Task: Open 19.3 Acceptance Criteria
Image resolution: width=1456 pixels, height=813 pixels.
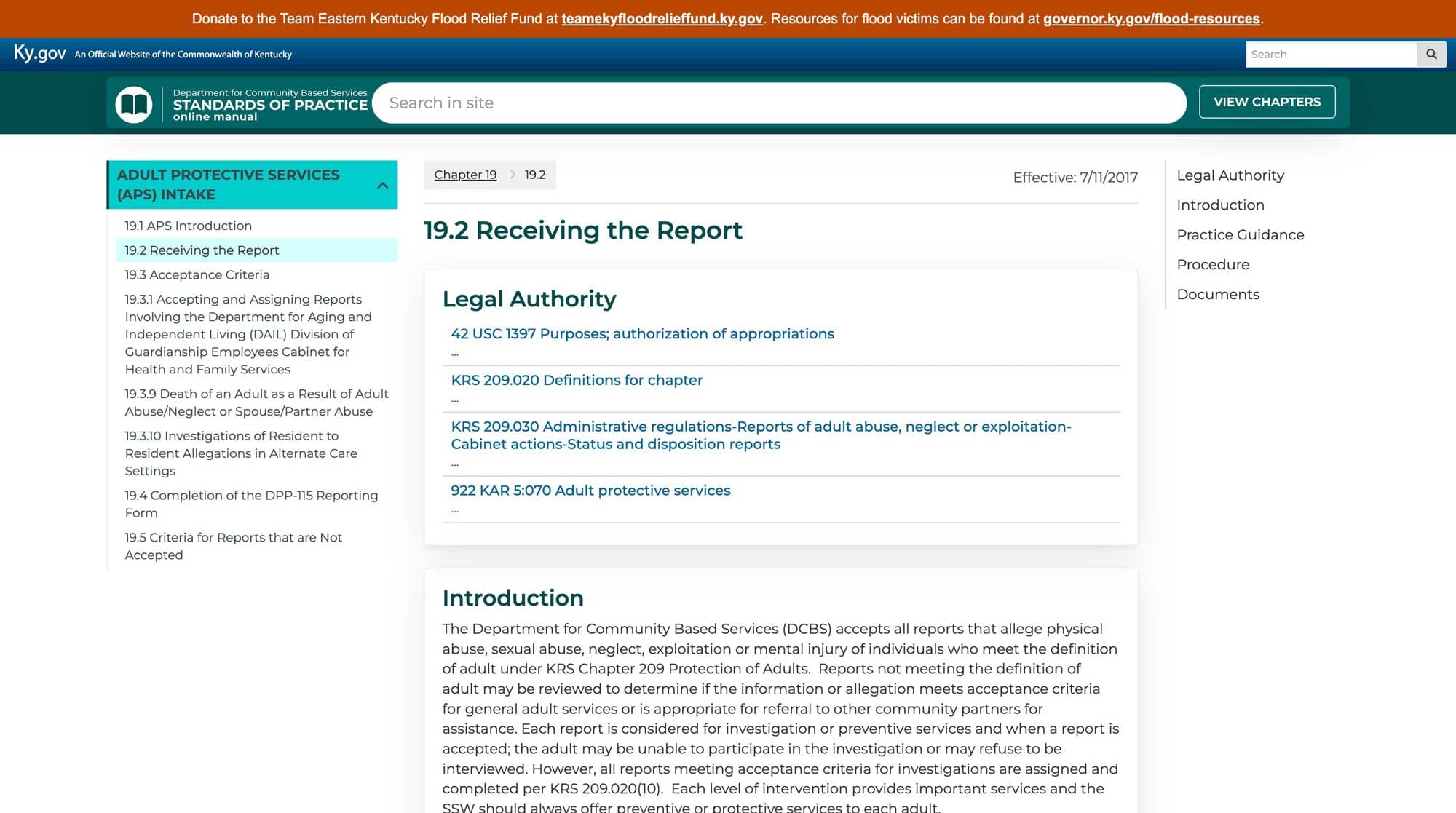Action: click(x=197, y=274)
